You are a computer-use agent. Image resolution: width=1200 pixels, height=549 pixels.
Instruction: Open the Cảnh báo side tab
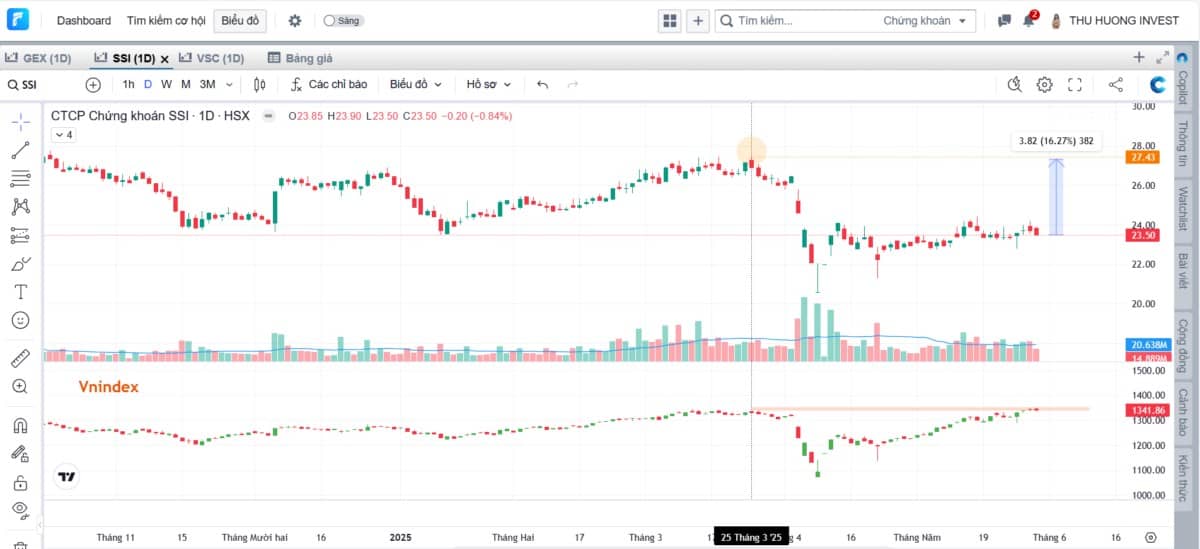(x=1183, y=411)
